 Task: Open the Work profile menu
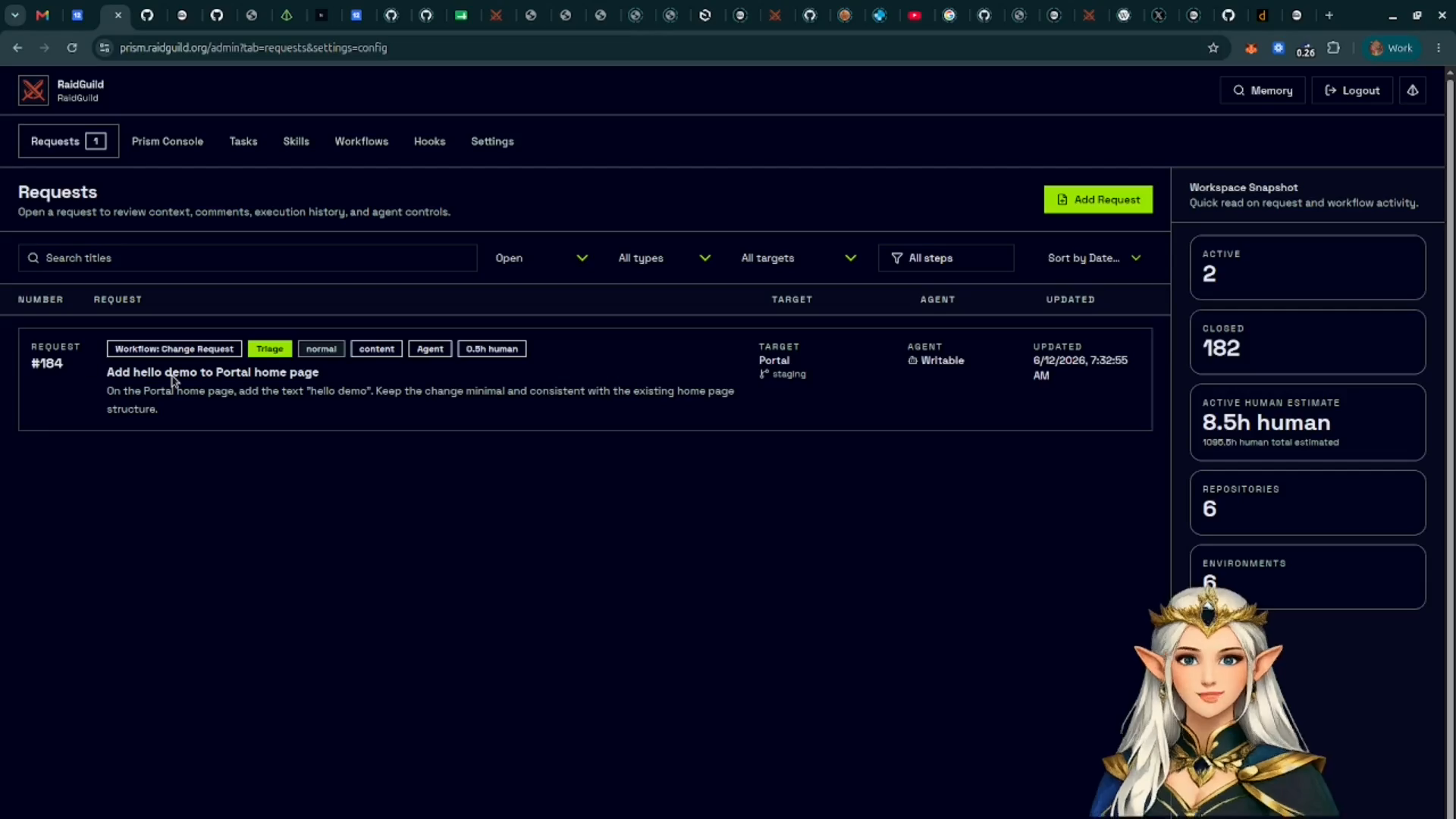click(1392, 48)
